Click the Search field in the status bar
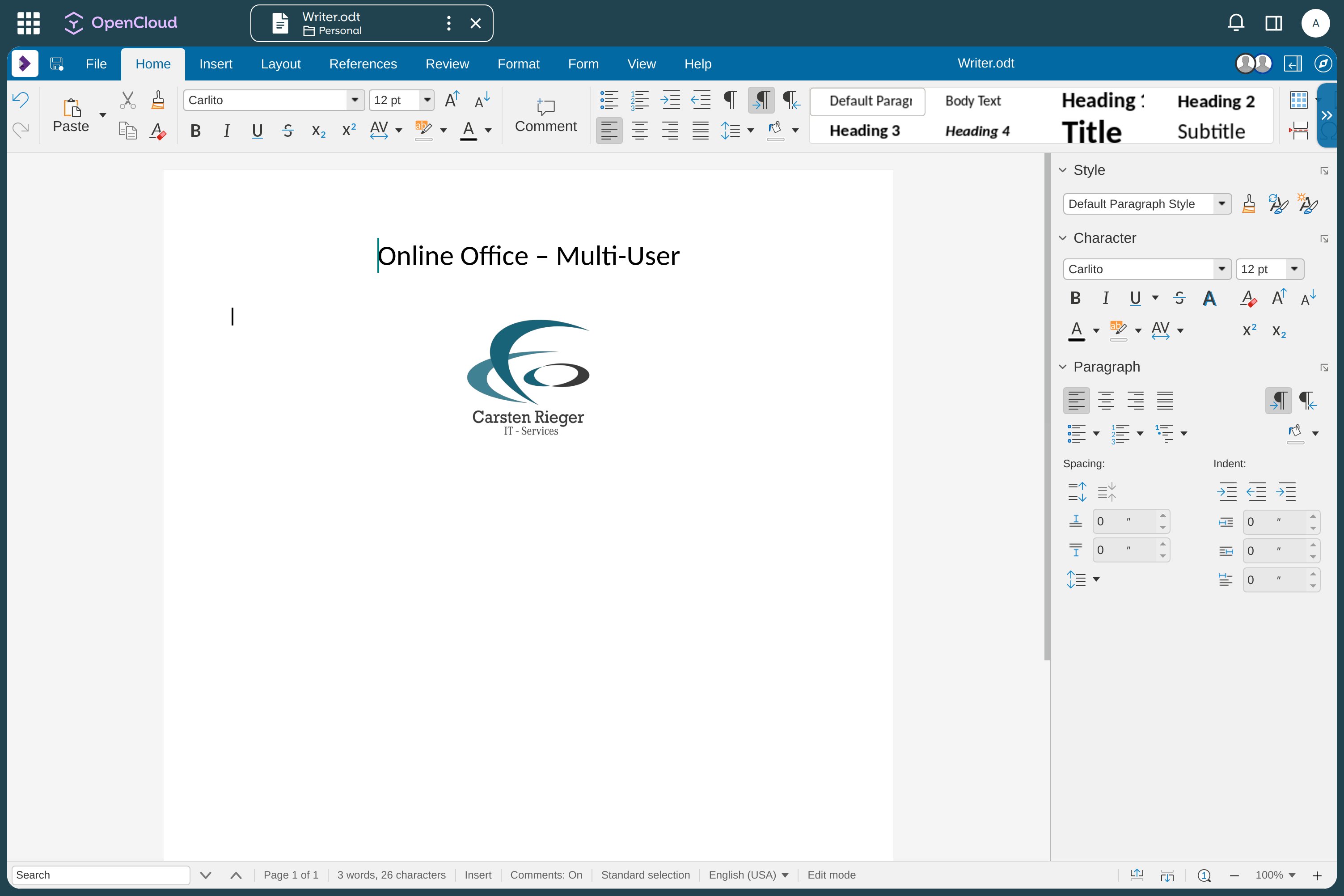 coord(101,875)
